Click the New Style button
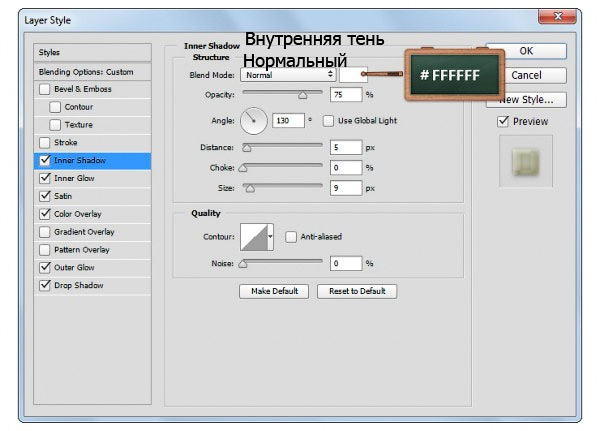Image resolution: width=600 pixels, height=431 pixels. (527, 100)
